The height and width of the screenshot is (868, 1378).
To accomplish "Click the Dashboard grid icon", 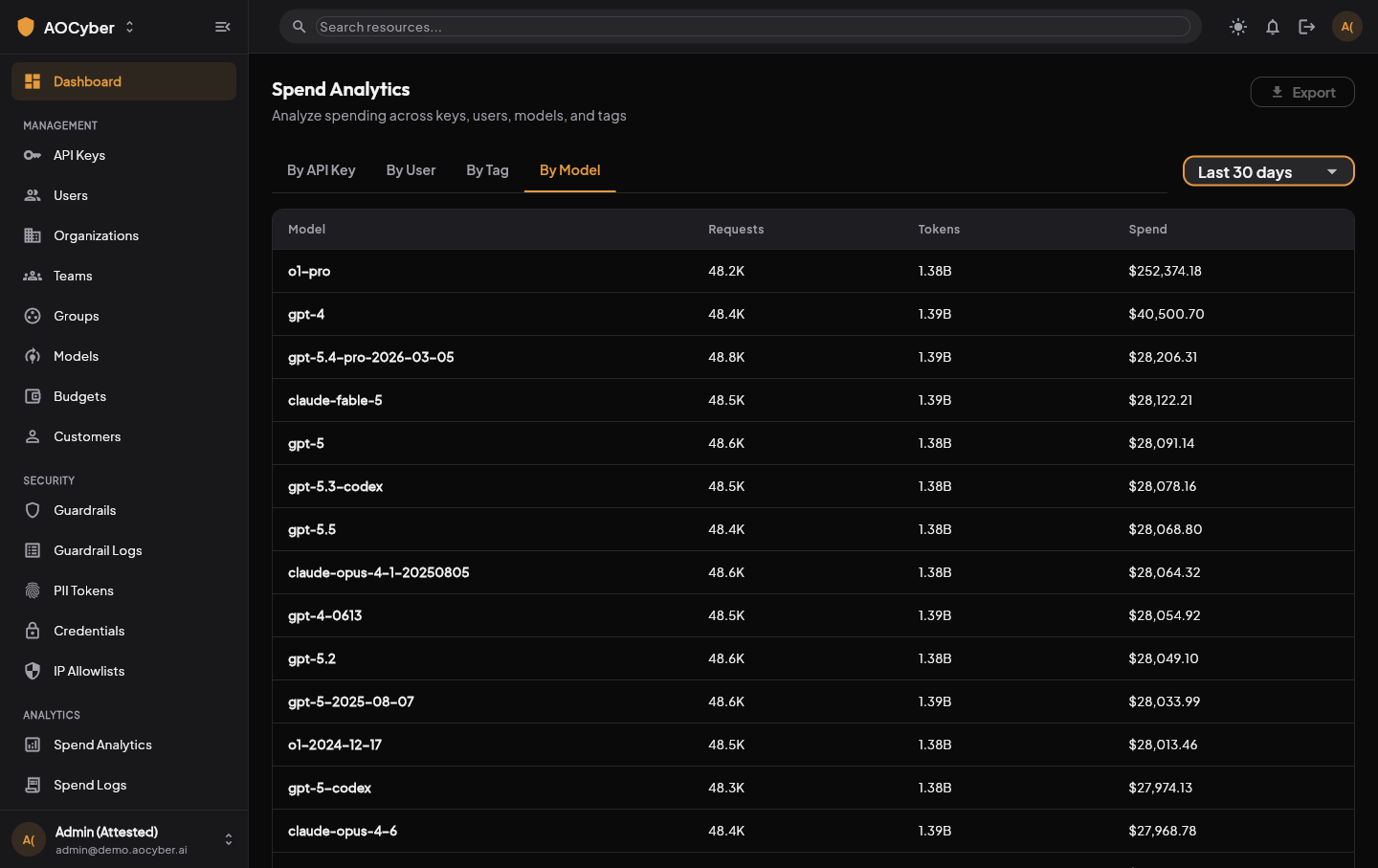I will [x=33, y=81].
